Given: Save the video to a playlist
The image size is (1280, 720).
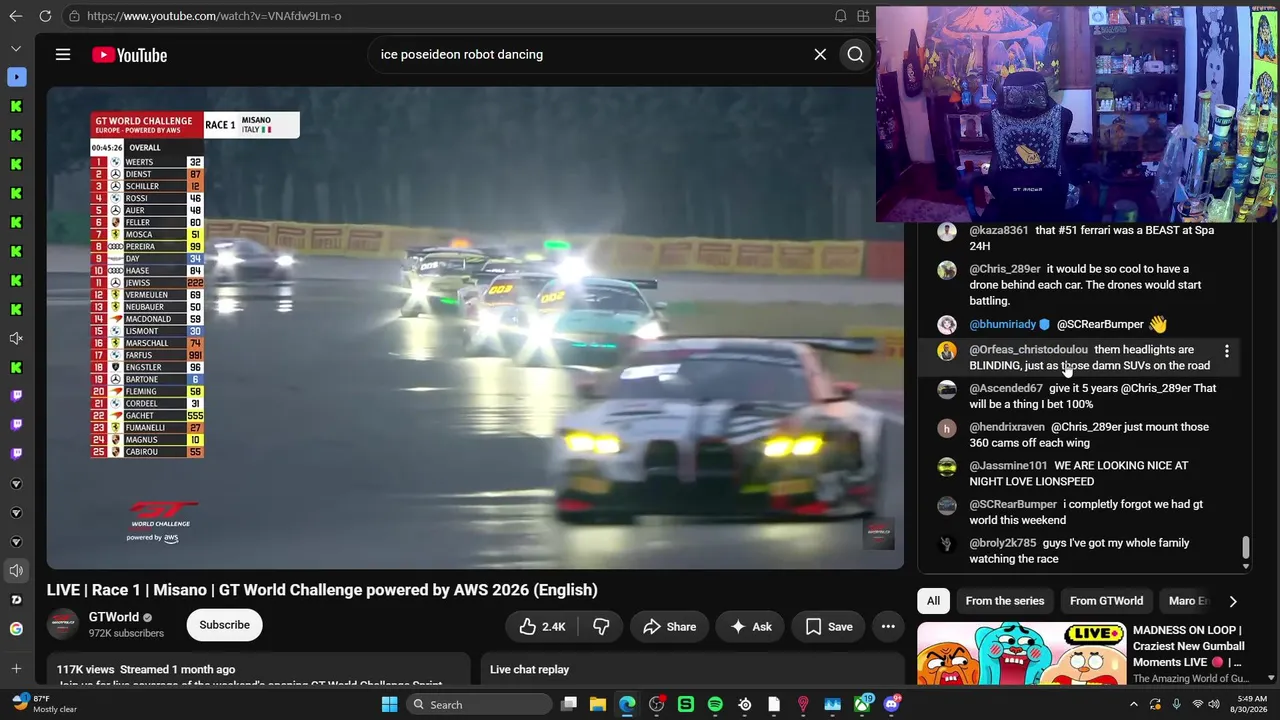Looking at the screenshot, I should (829, 627).
